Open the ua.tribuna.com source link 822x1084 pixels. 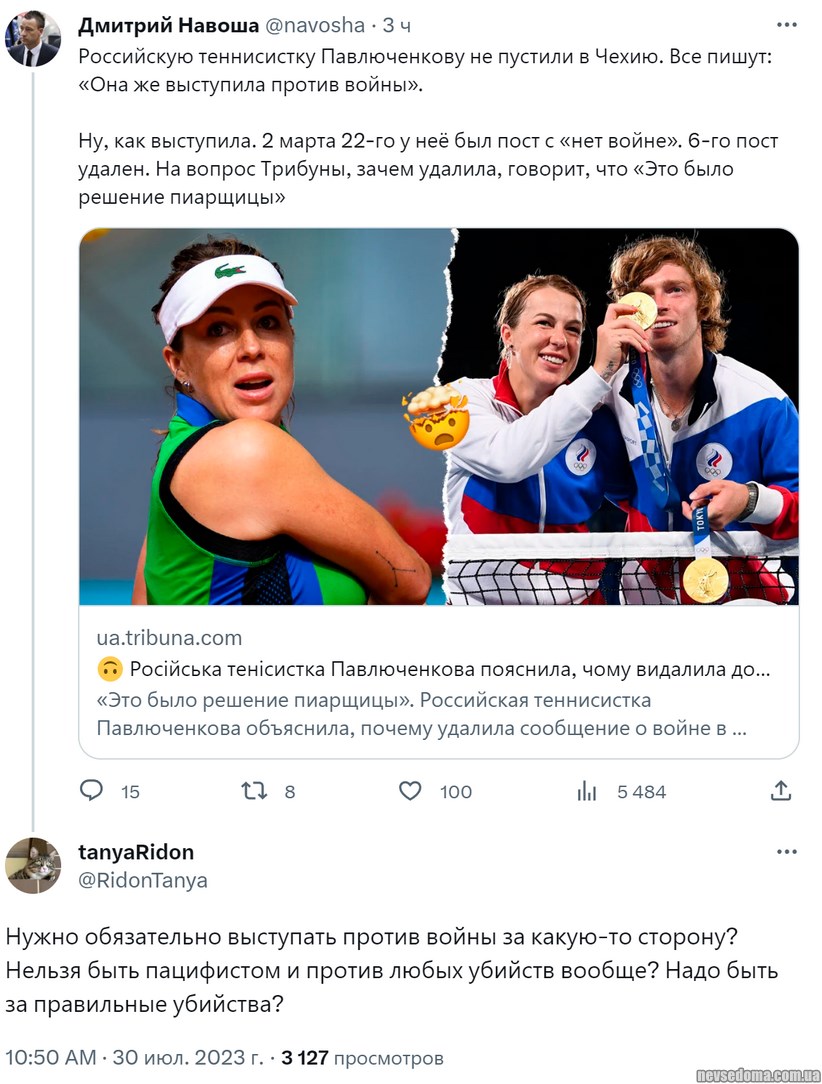coord(169,637)
